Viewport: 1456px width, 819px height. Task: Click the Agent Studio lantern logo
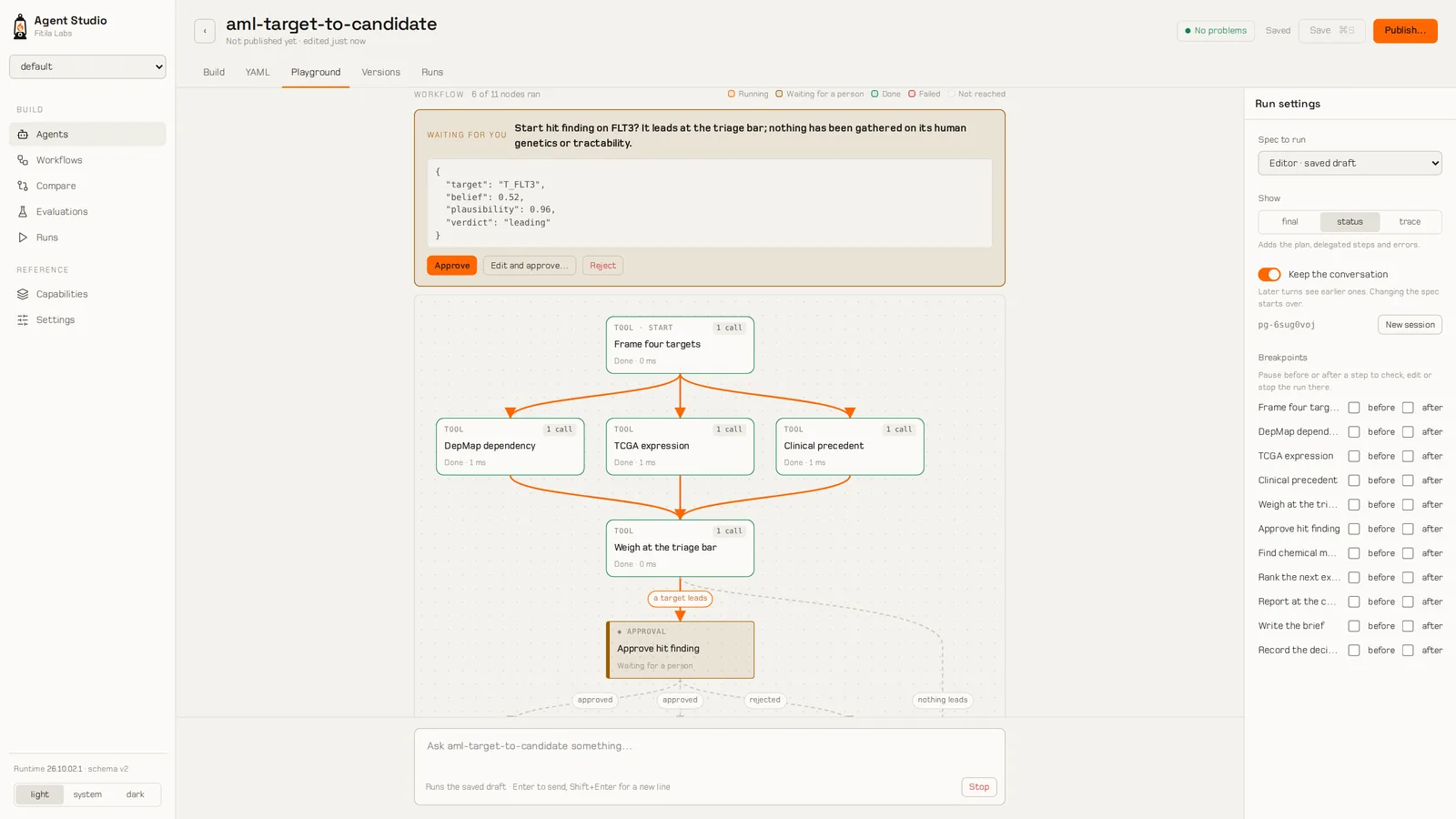20,26
